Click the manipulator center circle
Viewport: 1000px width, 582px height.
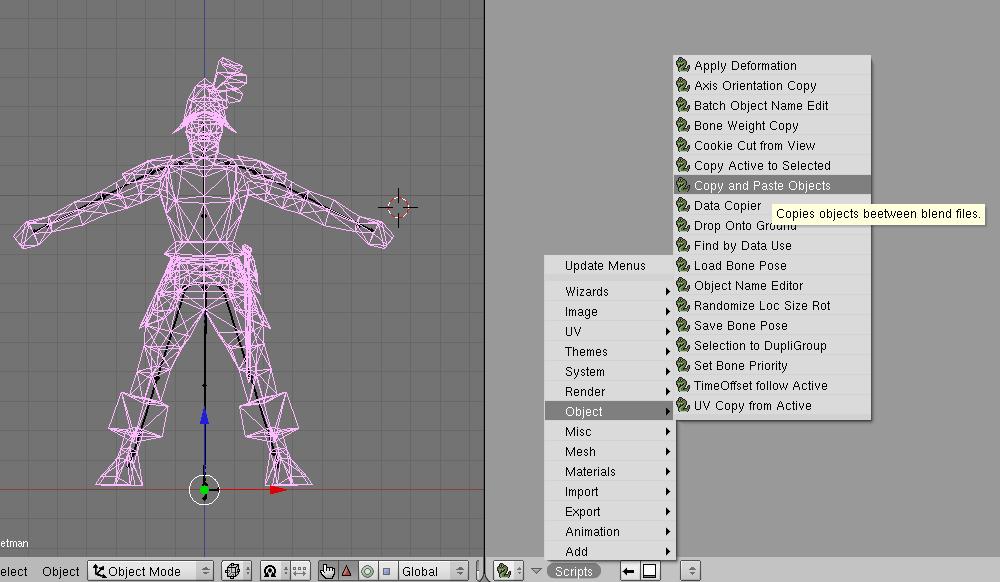tap(204, 490)
